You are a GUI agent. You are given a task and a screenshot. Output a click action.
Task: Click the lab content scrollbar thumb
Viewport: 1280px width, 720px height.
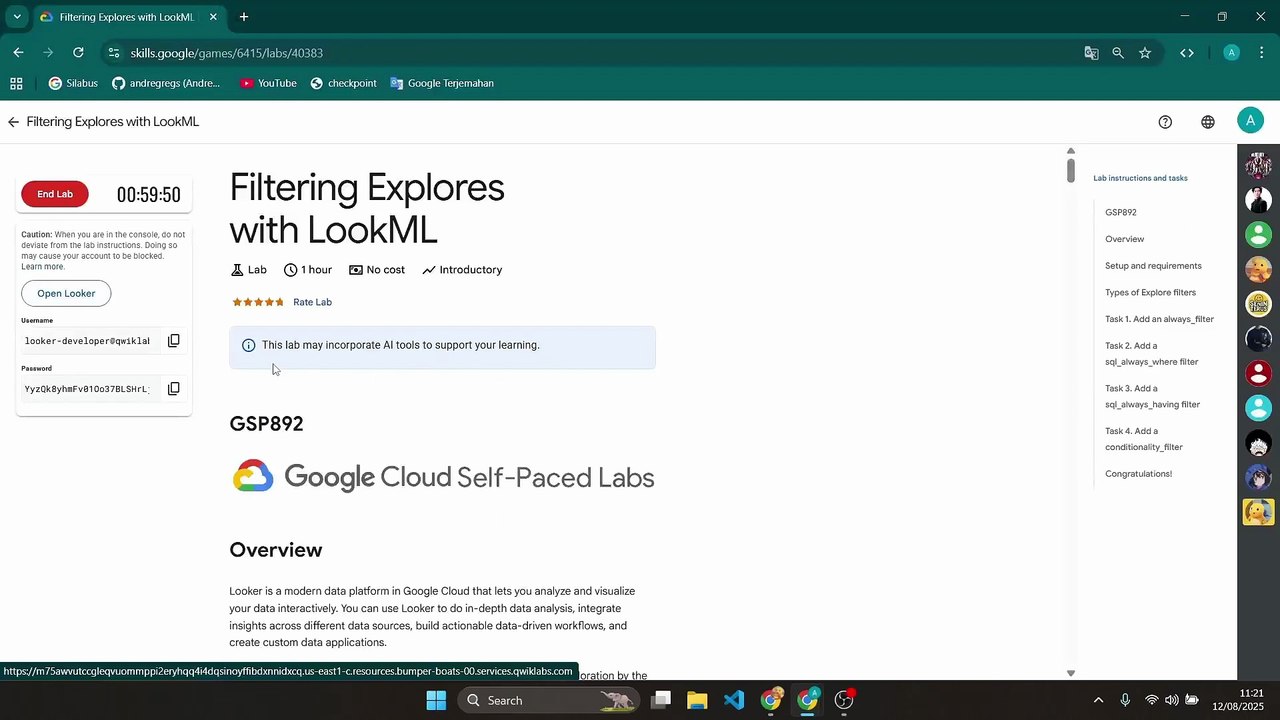1071,171
